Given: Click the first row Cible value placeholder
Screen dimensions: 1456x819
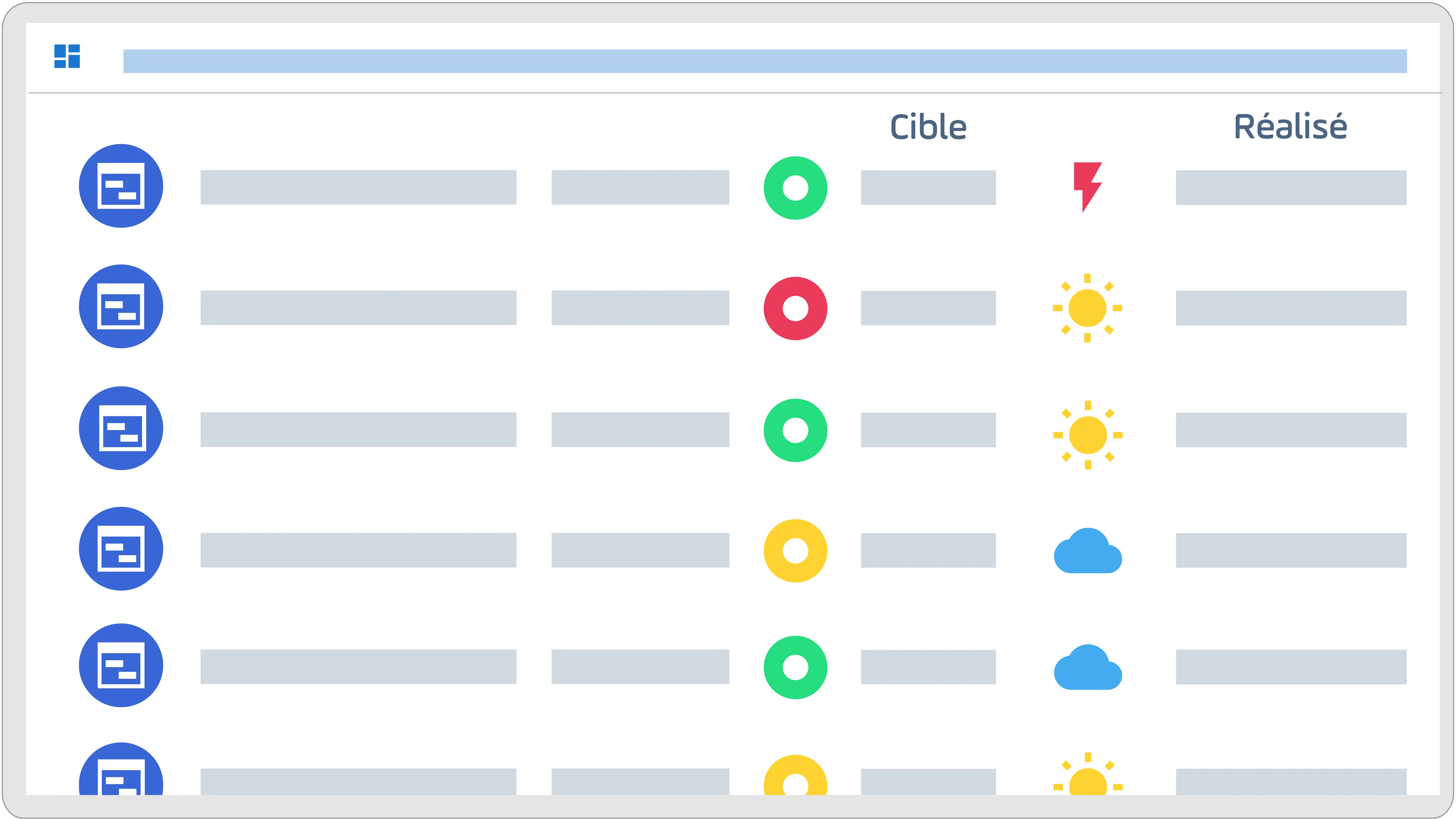Looking at the screenshot, I should click(x=928, y=187).
